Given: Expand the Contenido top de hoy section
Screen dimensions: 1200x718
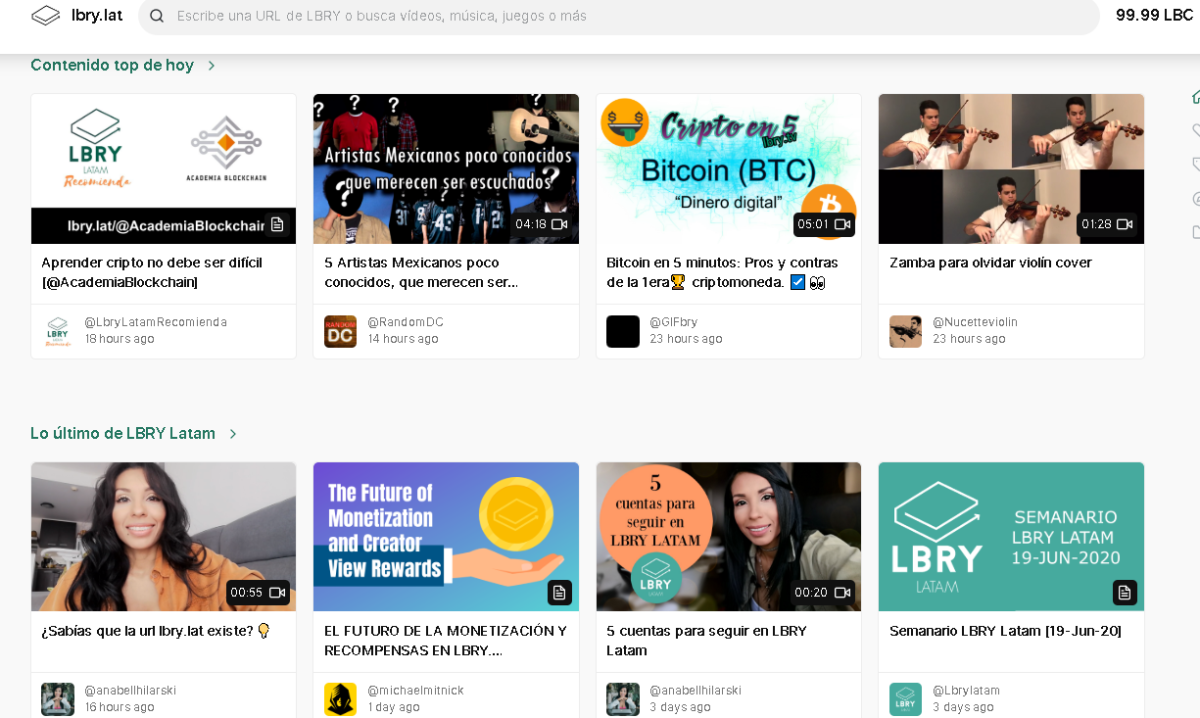Looking at the screenshot, I should pos(211,65).
